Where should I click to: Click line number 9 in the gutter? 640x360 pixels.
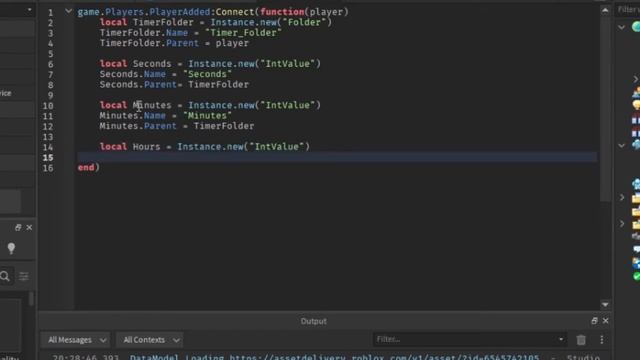coord(50,95)
